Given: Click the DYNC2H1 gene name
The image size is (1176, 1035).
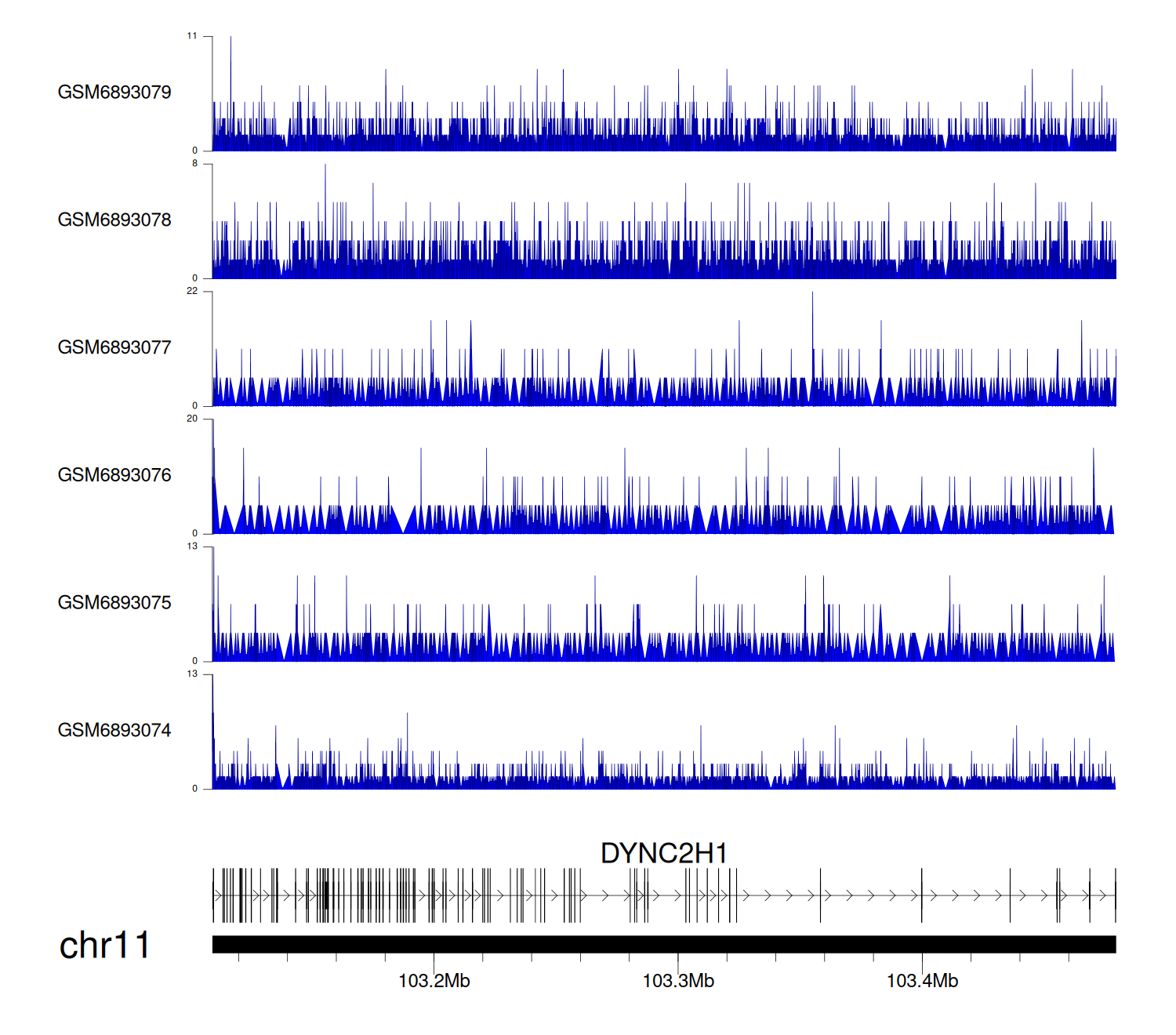Looking at the screenshot, I should pos(663,853).
